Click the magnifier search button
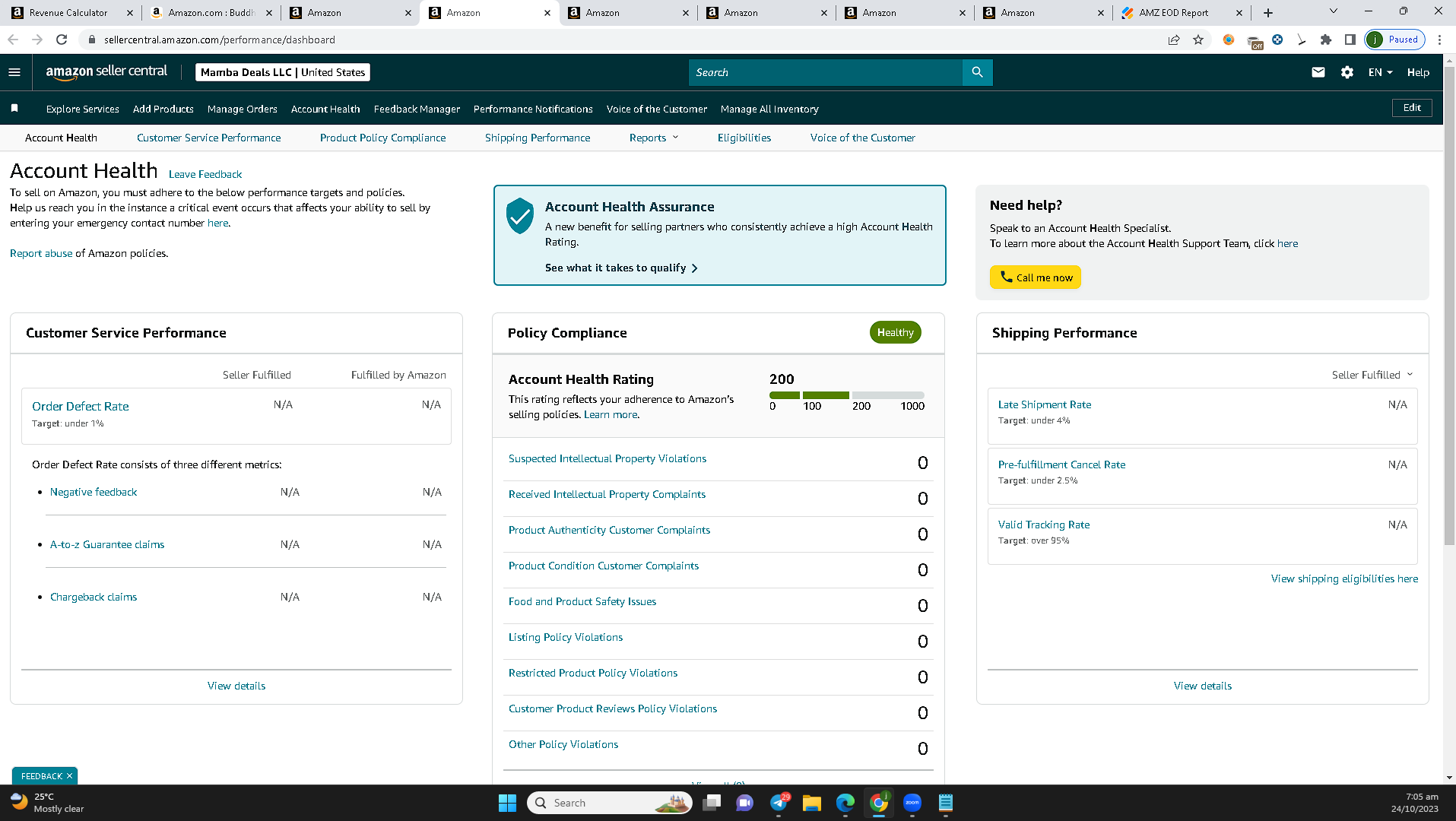The image size is (1456, 821). click(x=977, y=72)
